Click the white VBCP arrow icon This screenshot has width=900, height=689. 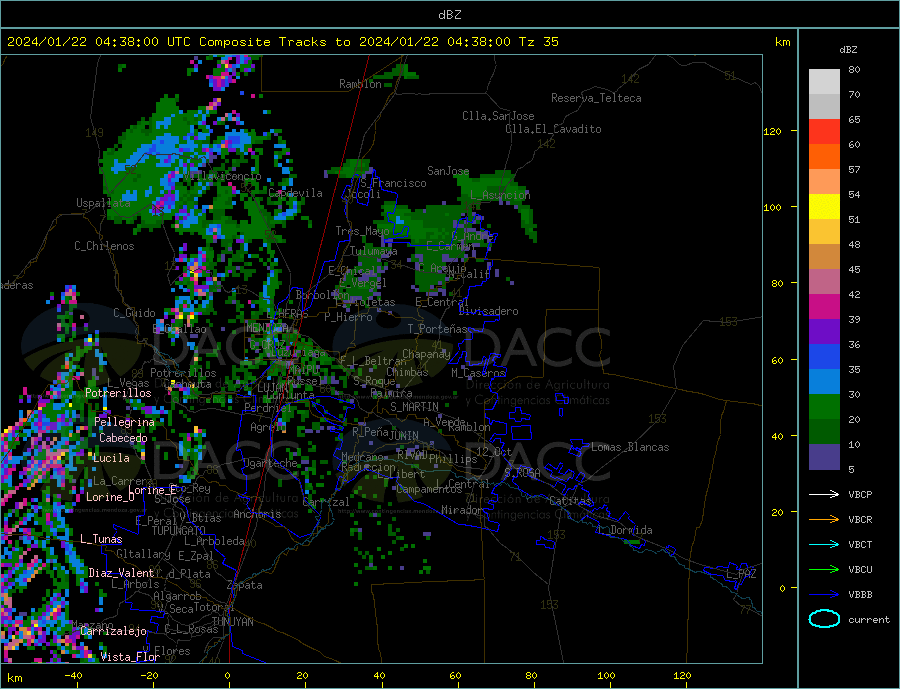click(x=824, y=494)
